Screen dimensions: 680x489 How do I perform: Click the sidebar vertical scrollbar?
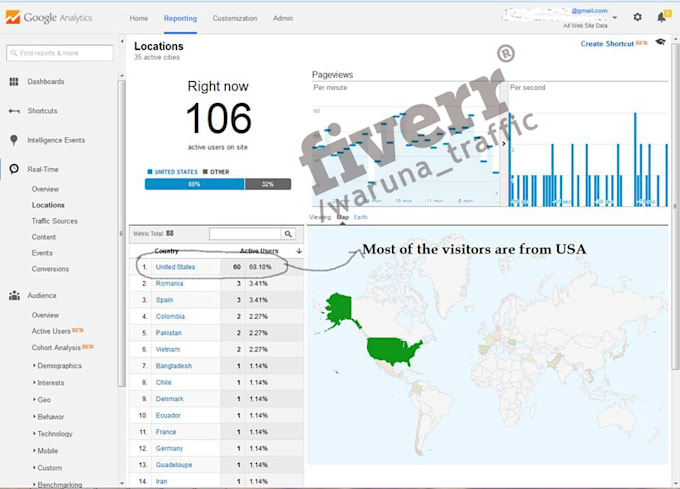coord(122,234)
